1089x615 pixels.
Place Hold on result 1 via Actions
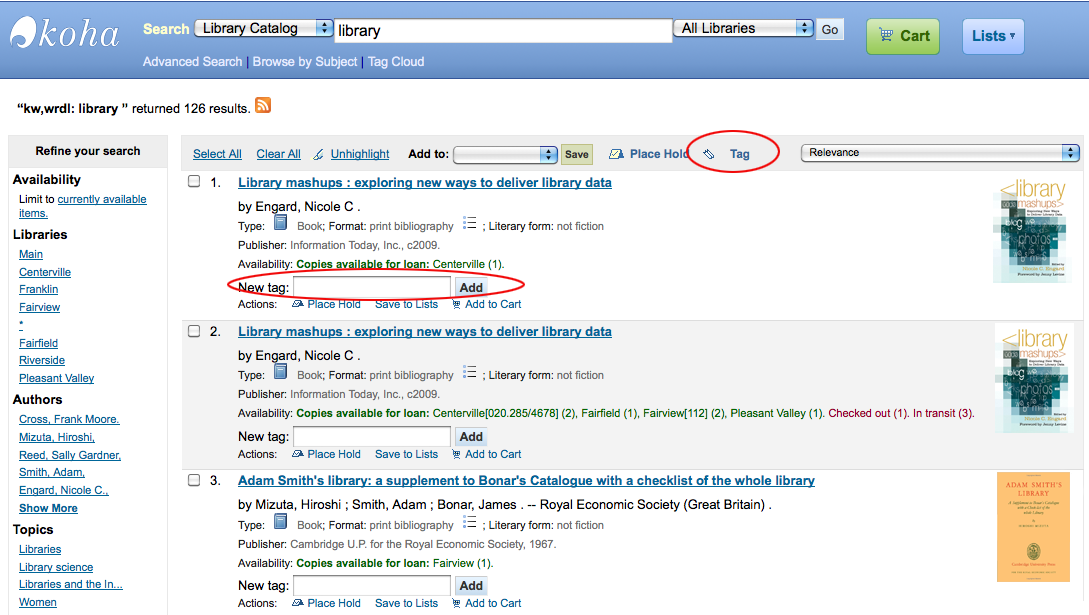[x=326, y=304]
